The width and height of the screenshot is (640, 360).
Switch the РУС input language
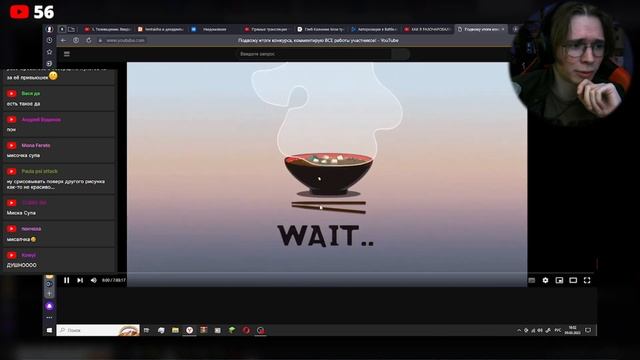558,330
